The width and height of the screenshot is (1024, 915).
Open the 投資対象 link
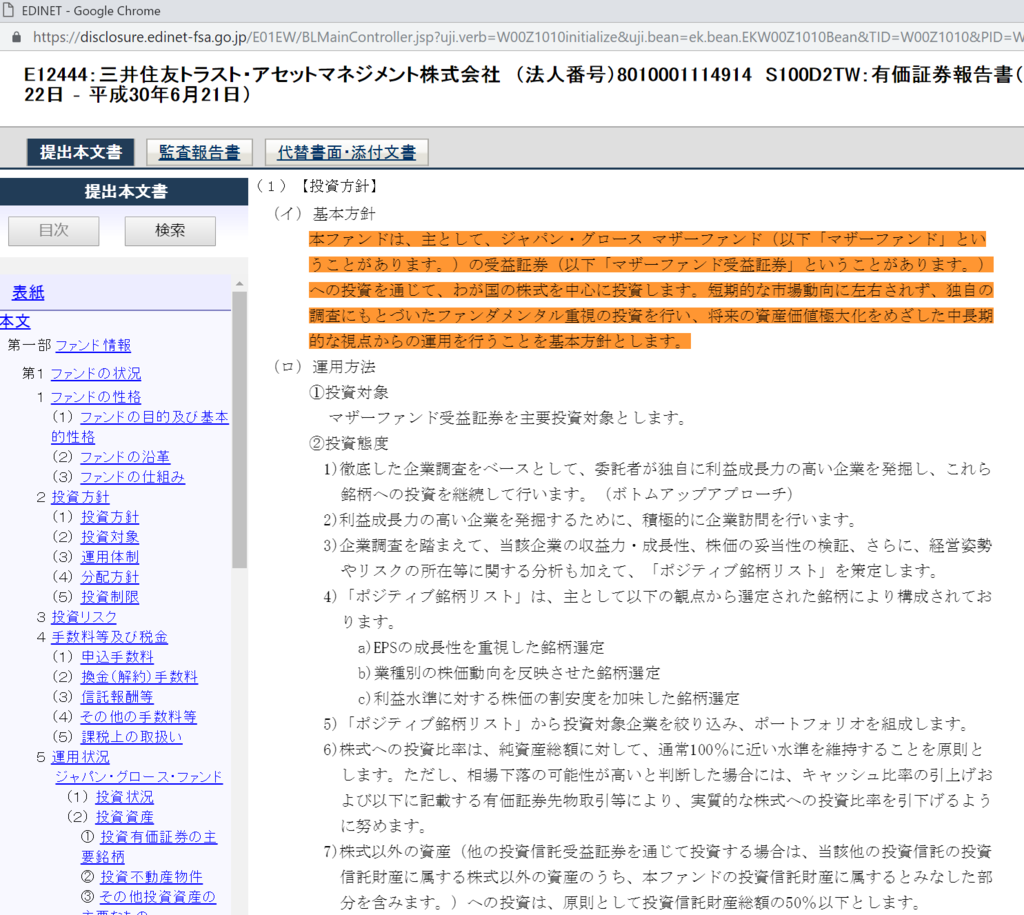tap(110, 537)
